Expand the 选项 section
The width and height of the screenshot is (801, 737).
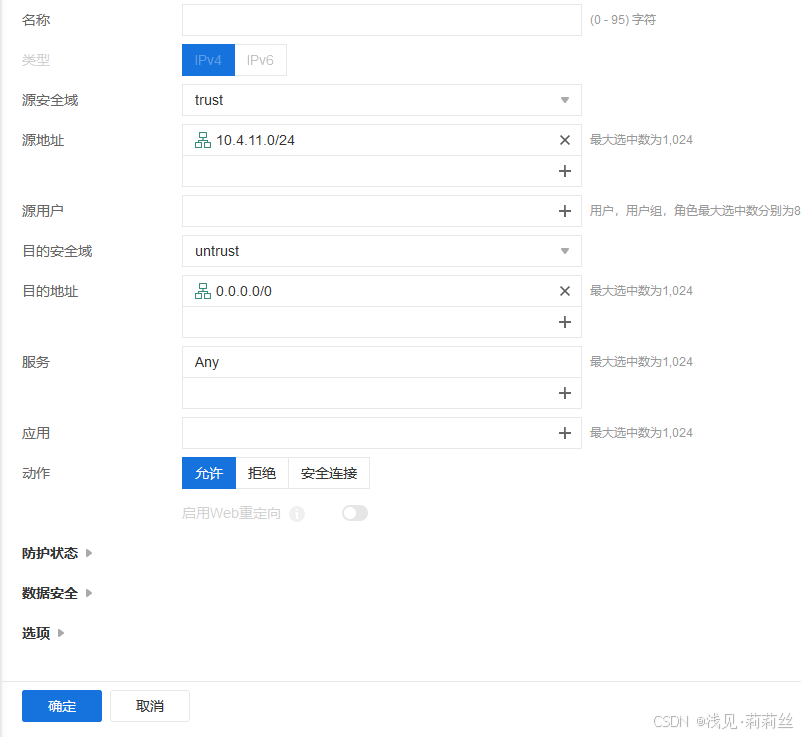[43, 633]
